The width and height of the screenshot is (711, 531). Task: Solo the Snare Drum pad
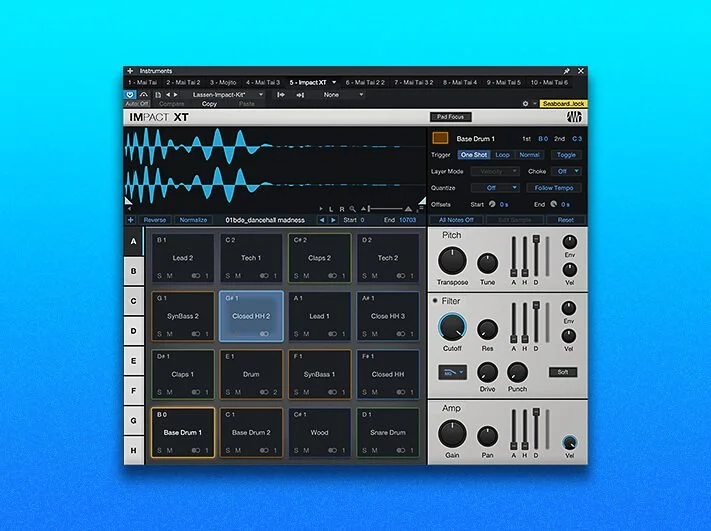tap(365, 450)
